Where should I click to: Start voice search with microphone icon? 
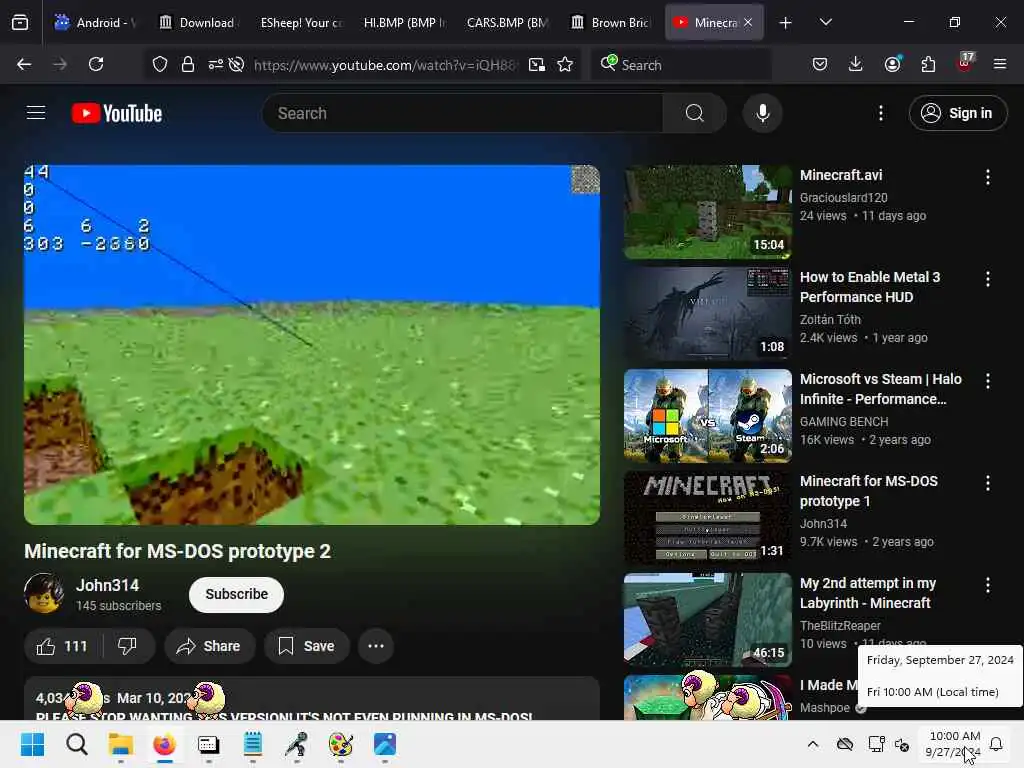tap(762, 113)
